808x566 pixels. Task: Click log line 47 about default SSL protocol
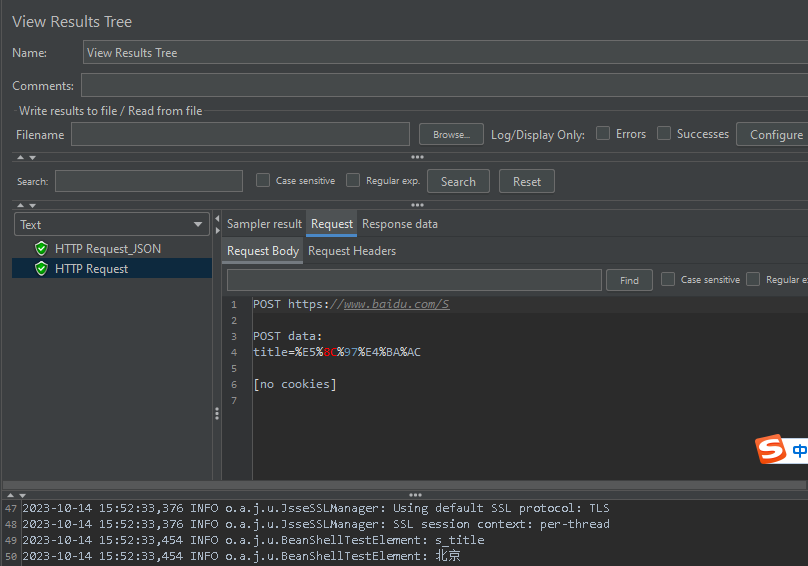(x=316, y=508)
